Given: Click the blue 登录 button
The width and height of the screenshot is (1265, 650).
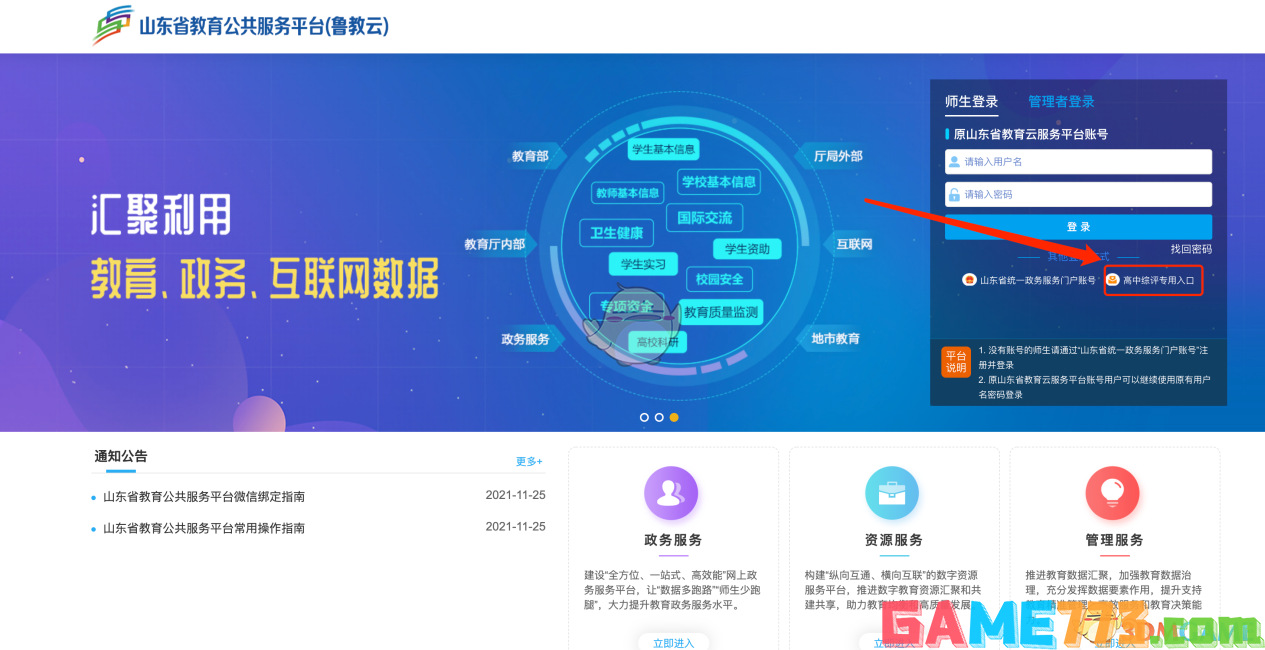Looking at the screenshot, I should (x=1078, y=227).
